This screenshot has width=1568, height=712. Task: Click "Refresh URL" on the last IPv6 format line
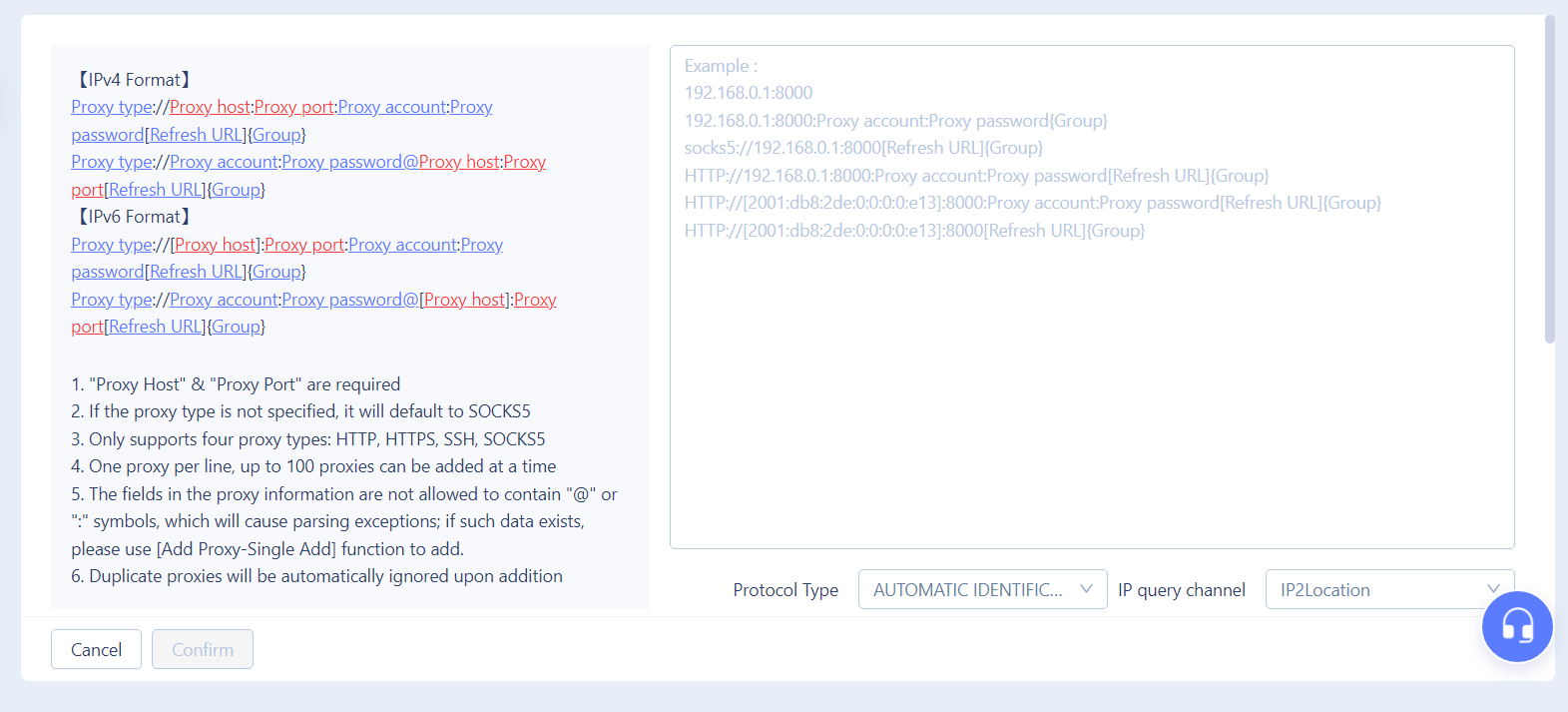[156, 328]
